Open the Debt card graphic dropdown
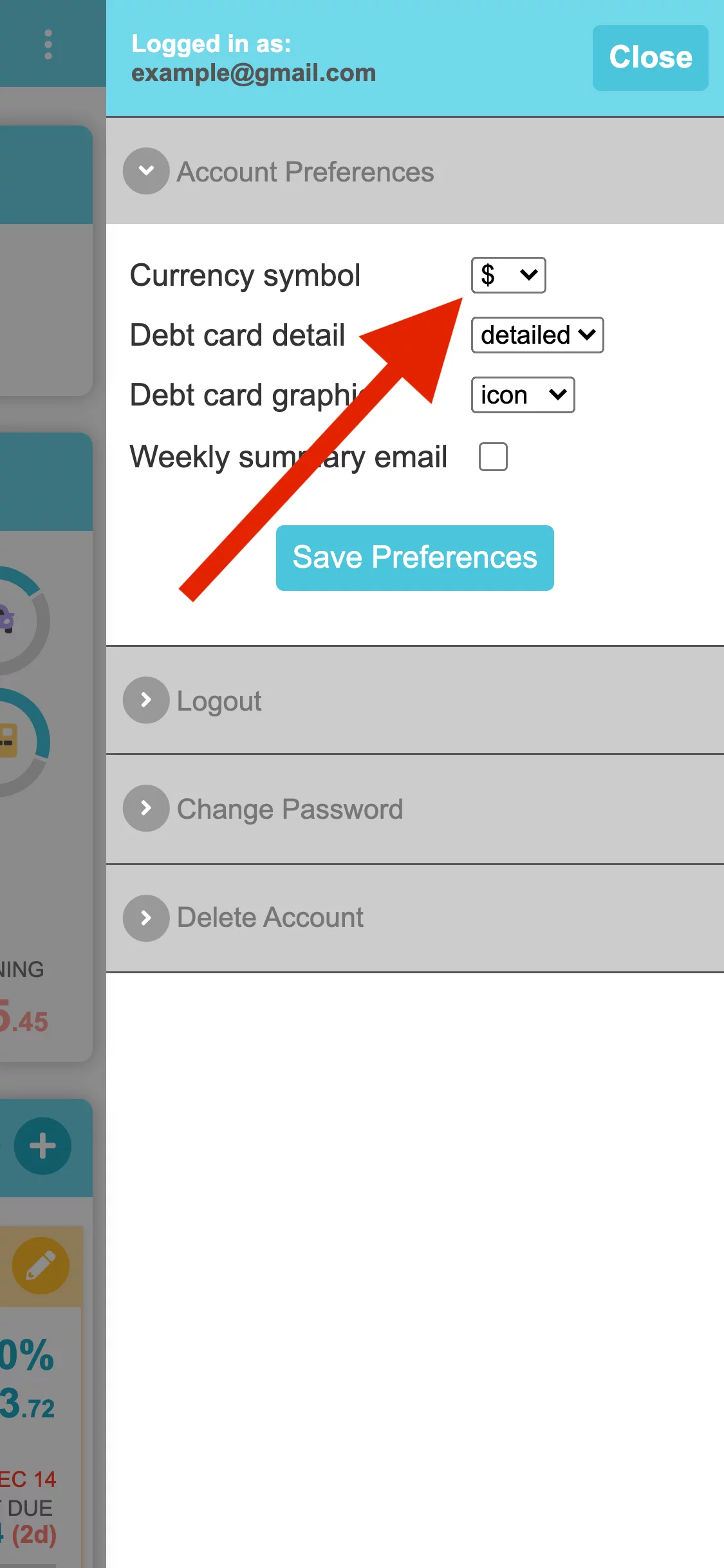 [523, 395]
